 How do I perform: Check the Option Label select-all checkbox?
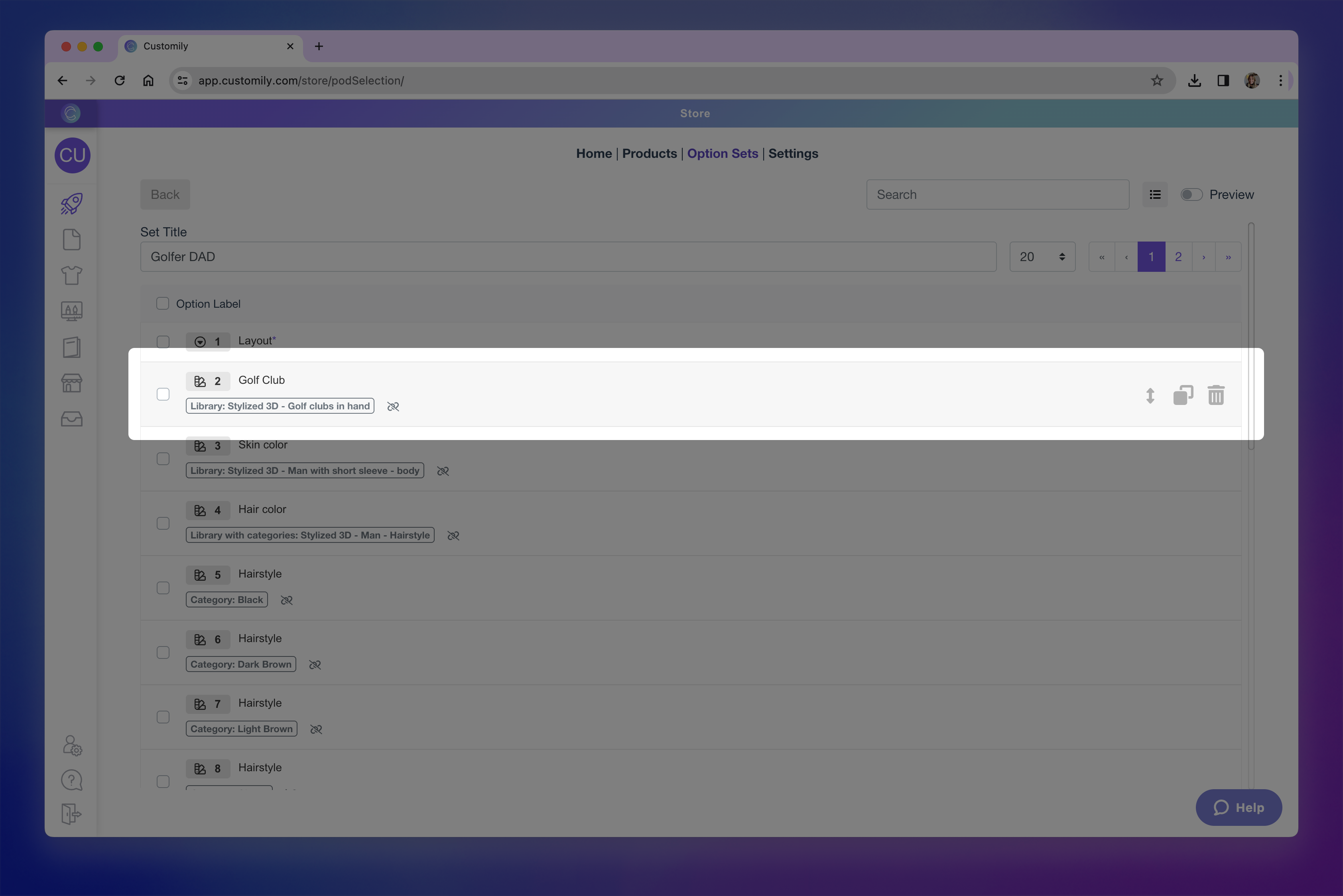(162, 303)
